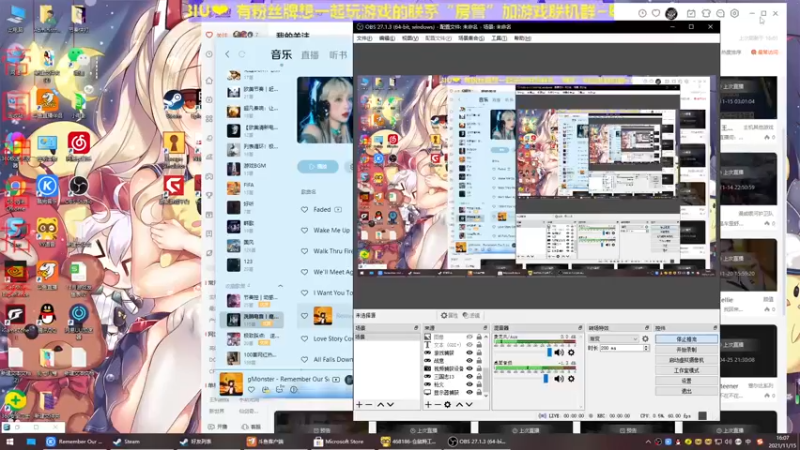Image resolution: width=800 pixels, height=450 pixels.
Task: Open the home icon in the music player sidebar
Action: (209, 81)
